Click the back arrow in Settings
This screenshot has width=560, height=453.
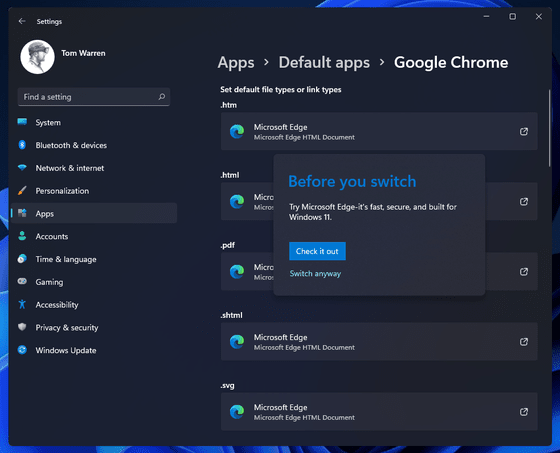point(22,21)
